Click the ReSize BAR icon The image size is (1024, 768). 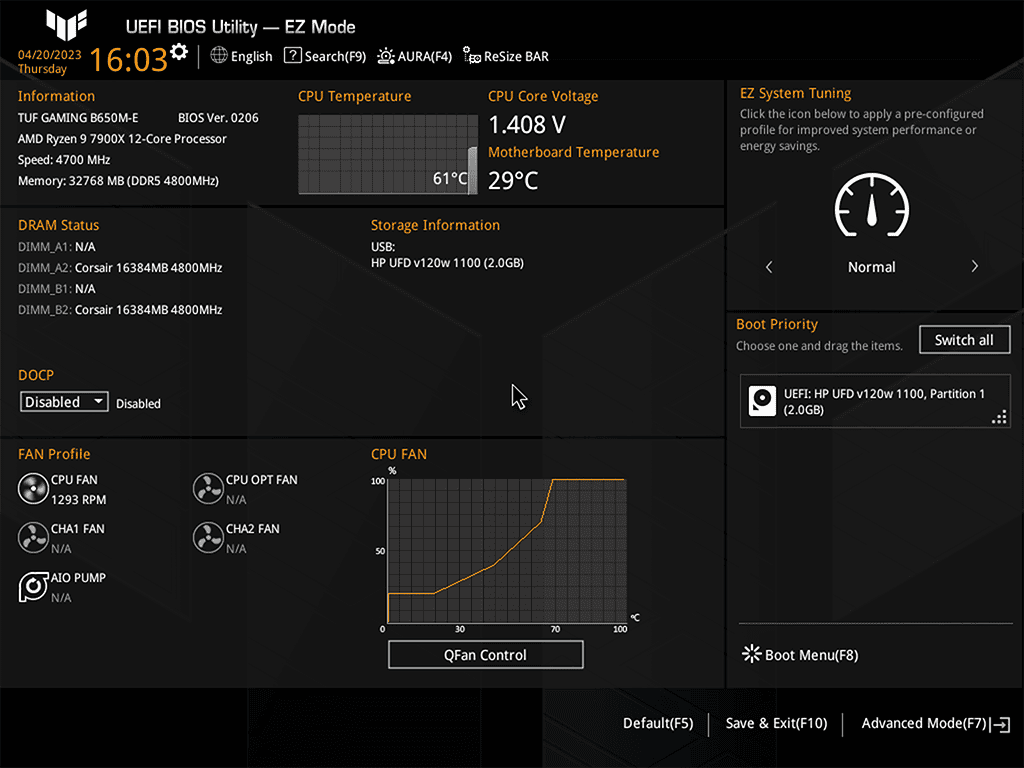pos(472,56)
